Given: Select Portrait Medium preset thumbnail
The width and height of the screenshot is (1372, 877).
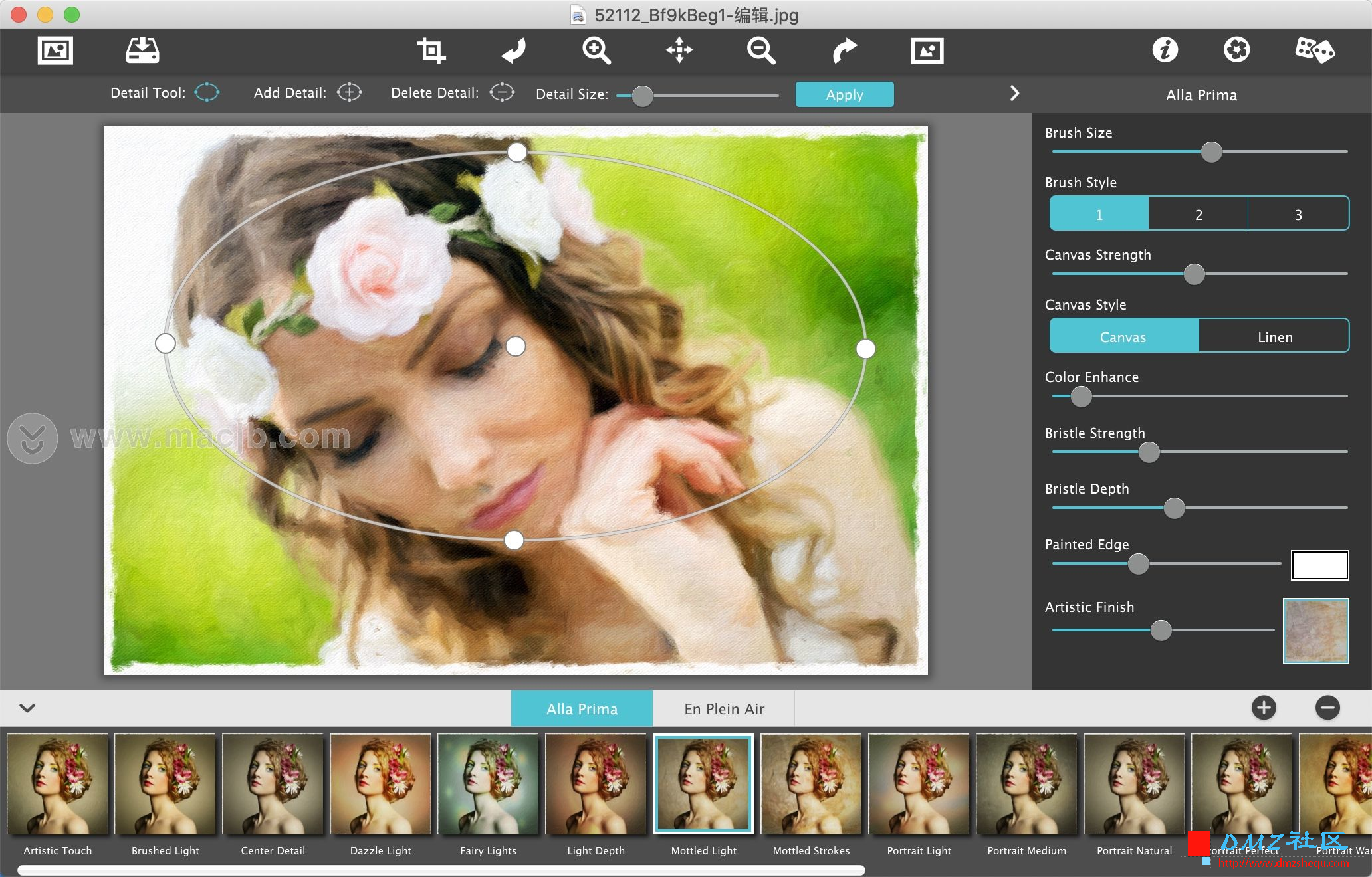Looking at the screenshot, I should (x=1027, y=785).
